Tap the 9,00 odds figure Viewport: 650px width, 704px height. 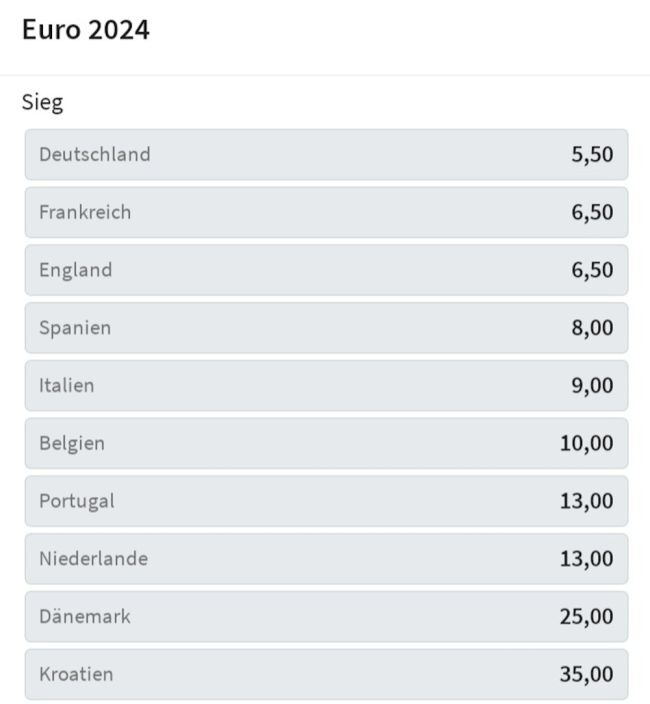[x=592, y=385]
